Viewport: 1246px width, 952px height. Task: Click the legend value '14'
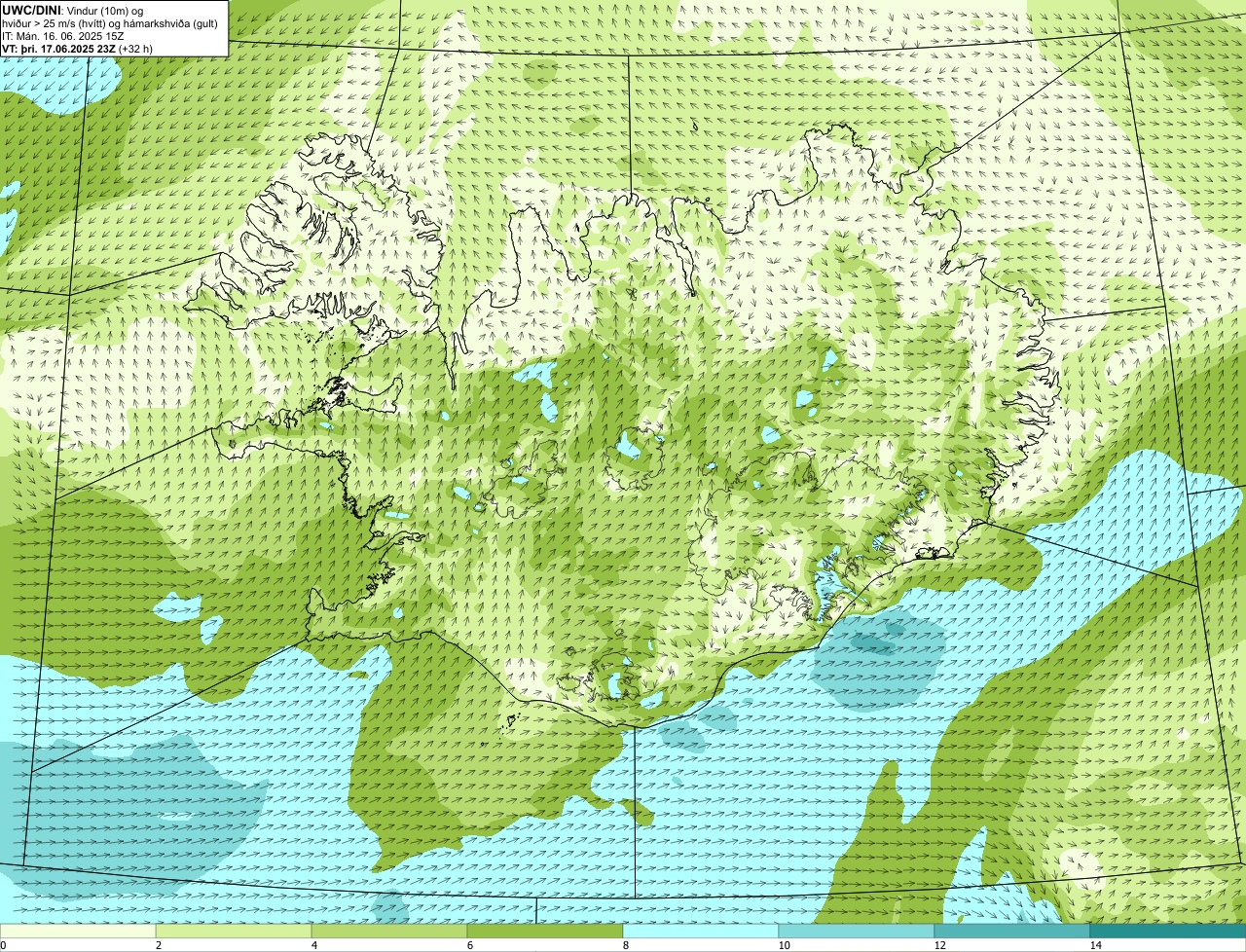coord(1095,945)
